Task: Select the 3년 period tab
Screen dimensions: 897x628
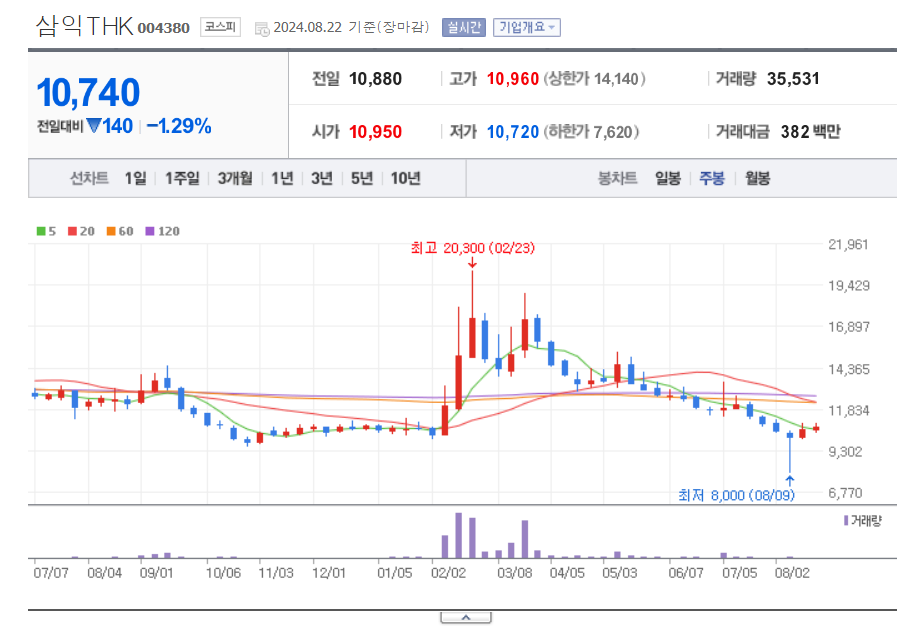Action: [319, 178]
